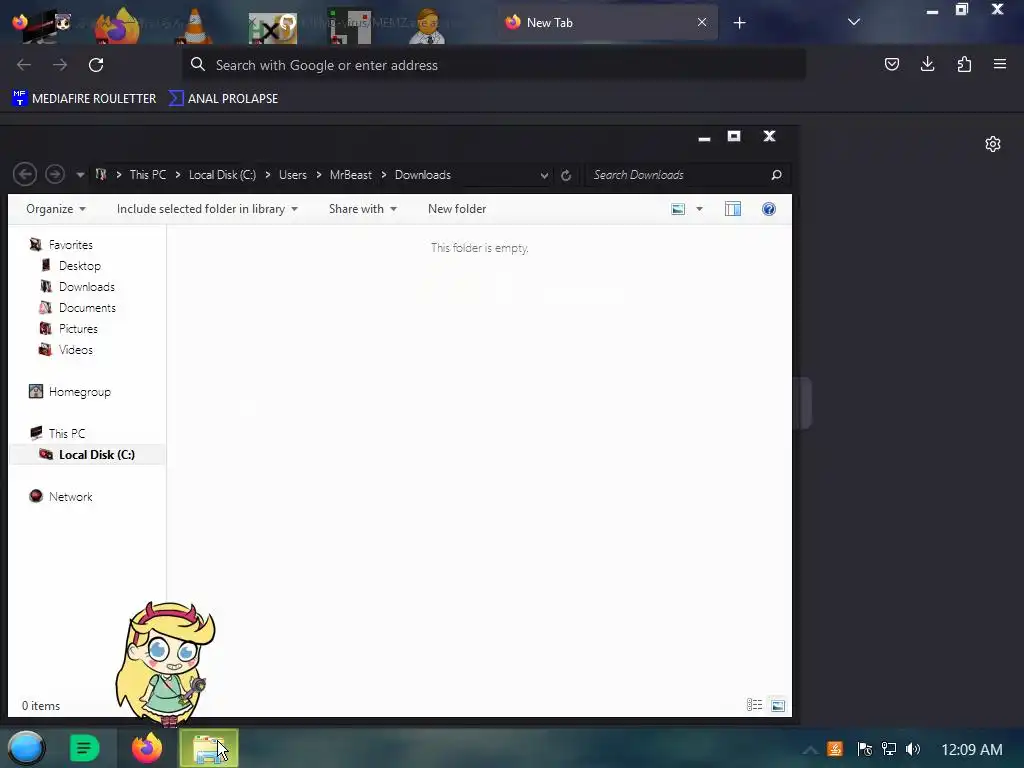This screenshot has height=768, width=1024.
Task: Open green notes app on taskbar
Action: click(x=84, y=748)
